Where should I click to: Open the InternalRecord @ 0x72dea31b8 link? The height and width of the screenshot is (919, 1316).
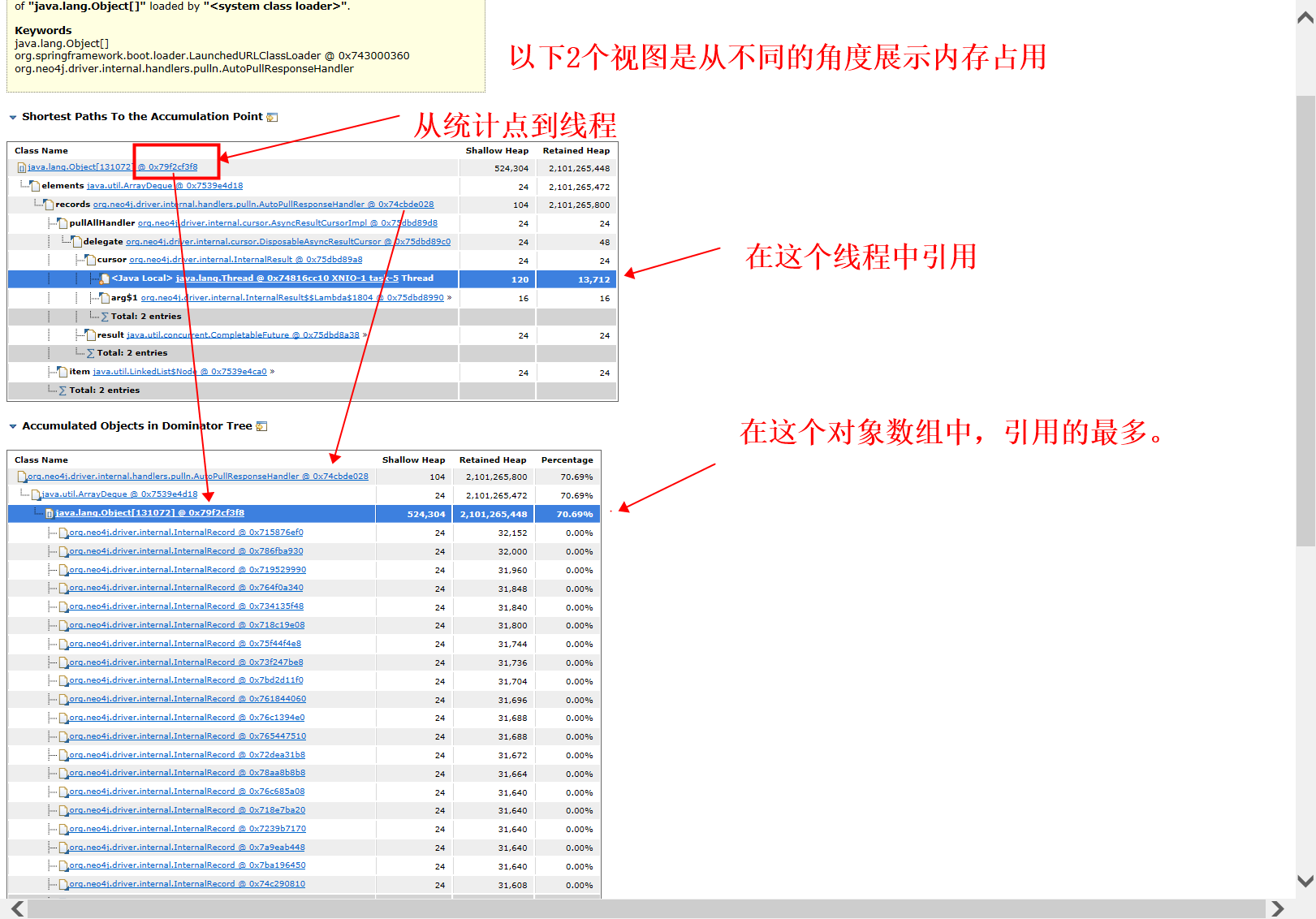coord(187,755)
